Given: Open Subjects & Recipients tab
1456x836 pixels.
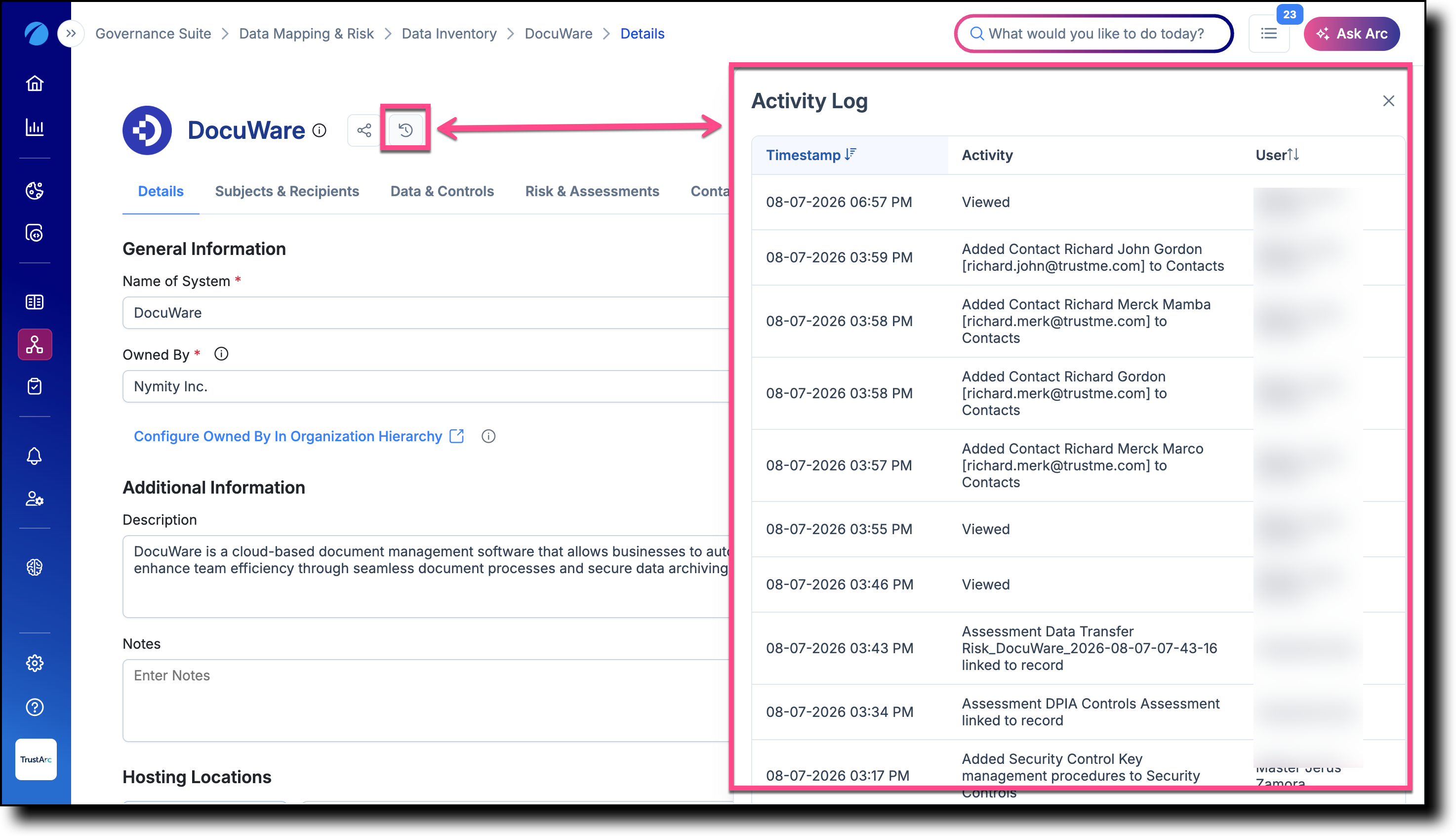Looking at the screenshot, I should tap(287, 191).
